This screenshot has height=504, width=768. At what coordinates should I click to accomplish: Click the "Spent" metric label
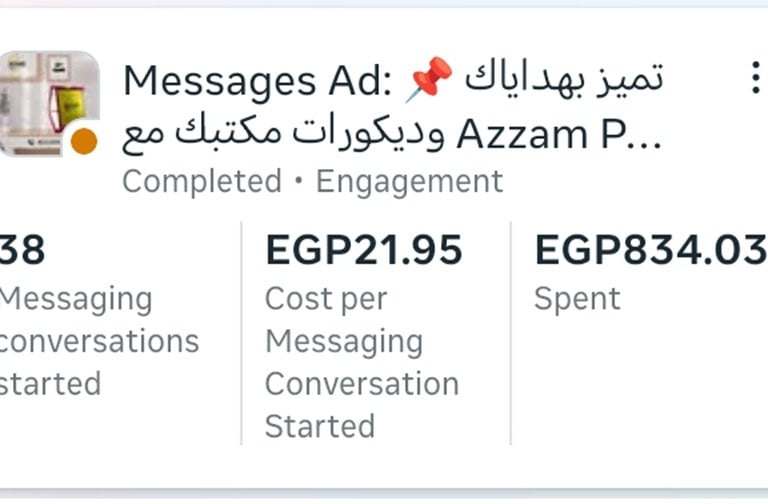(x=577, y=298)
